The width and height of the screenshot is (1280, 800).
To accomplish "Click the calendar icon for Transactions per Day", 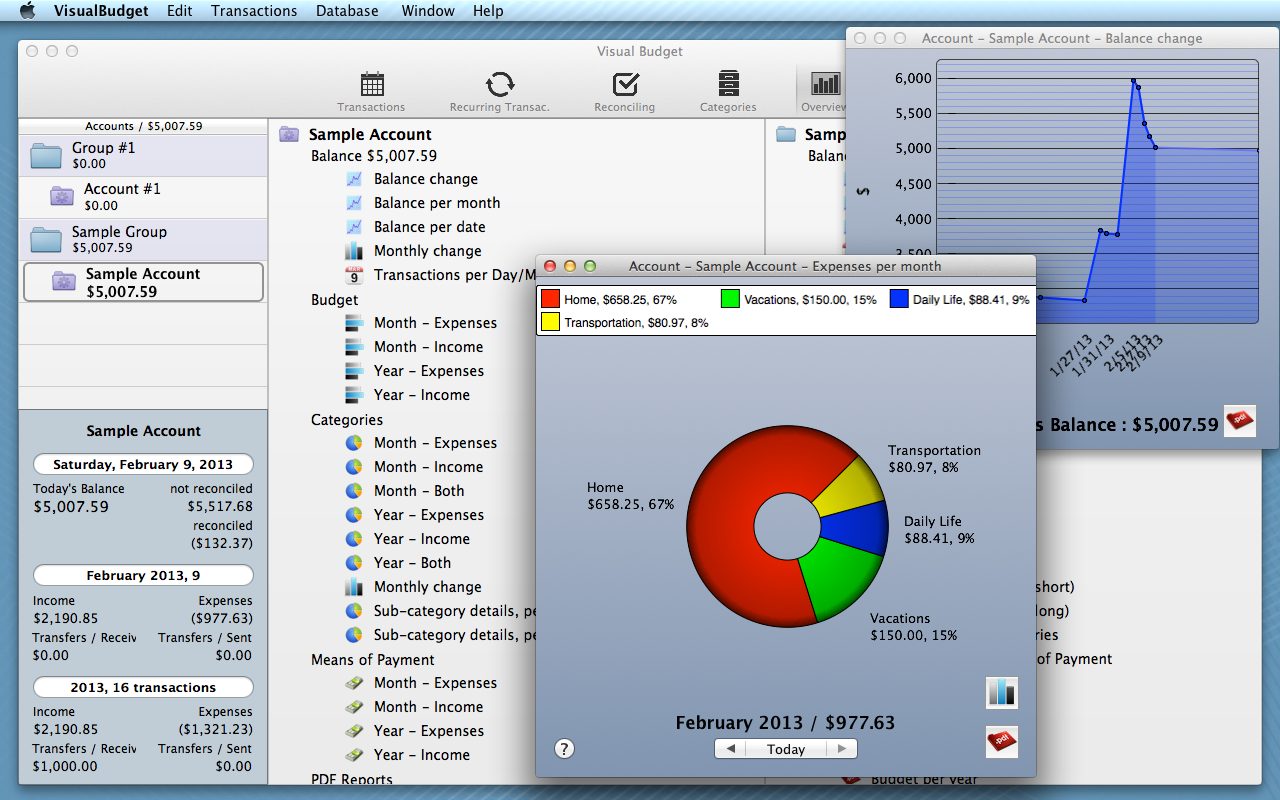I will pyautogui.click(x=353, y=275).
